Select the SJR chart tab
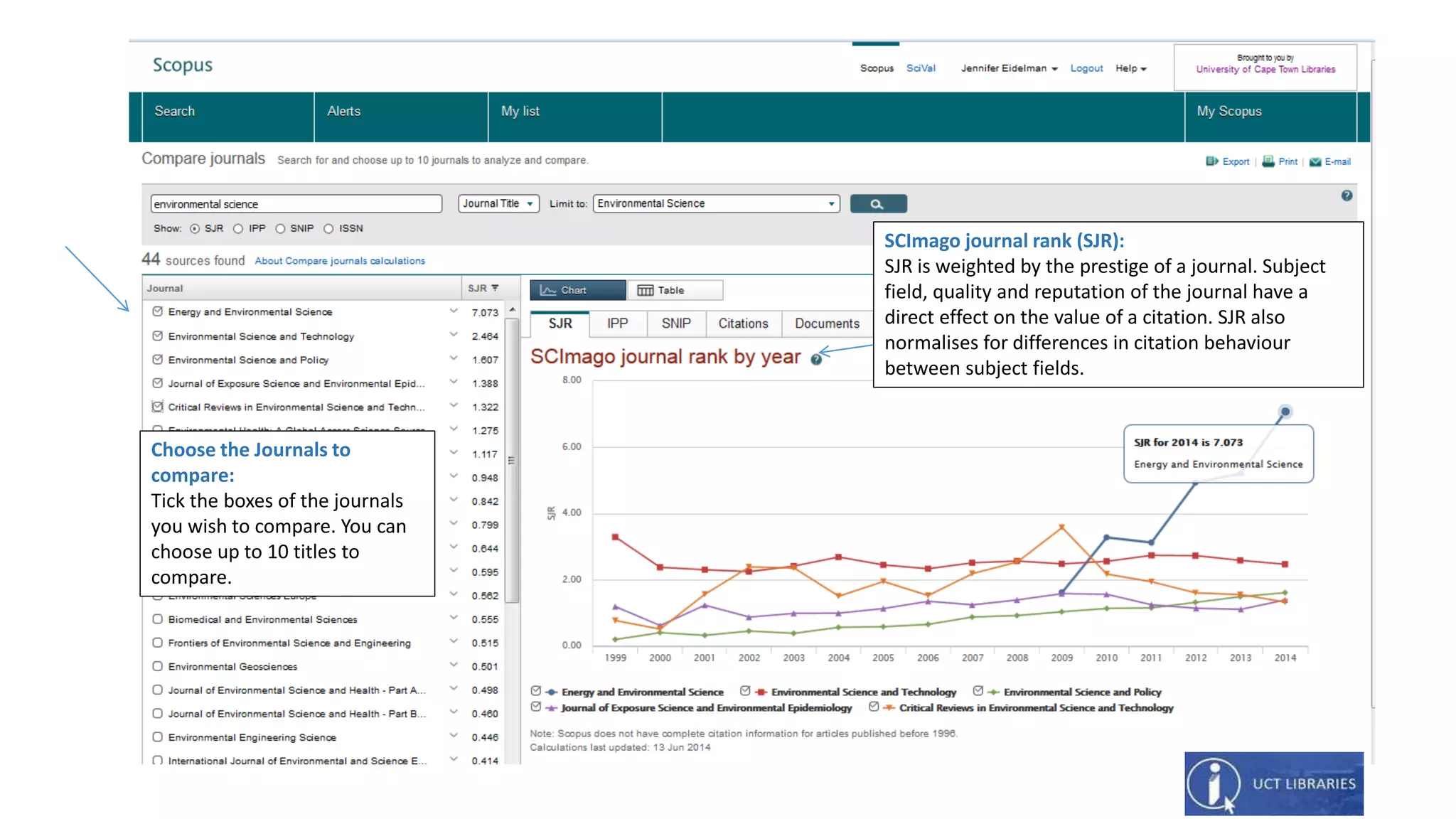The width and height of the screenshot is (1456, 819). click(560, 323)
